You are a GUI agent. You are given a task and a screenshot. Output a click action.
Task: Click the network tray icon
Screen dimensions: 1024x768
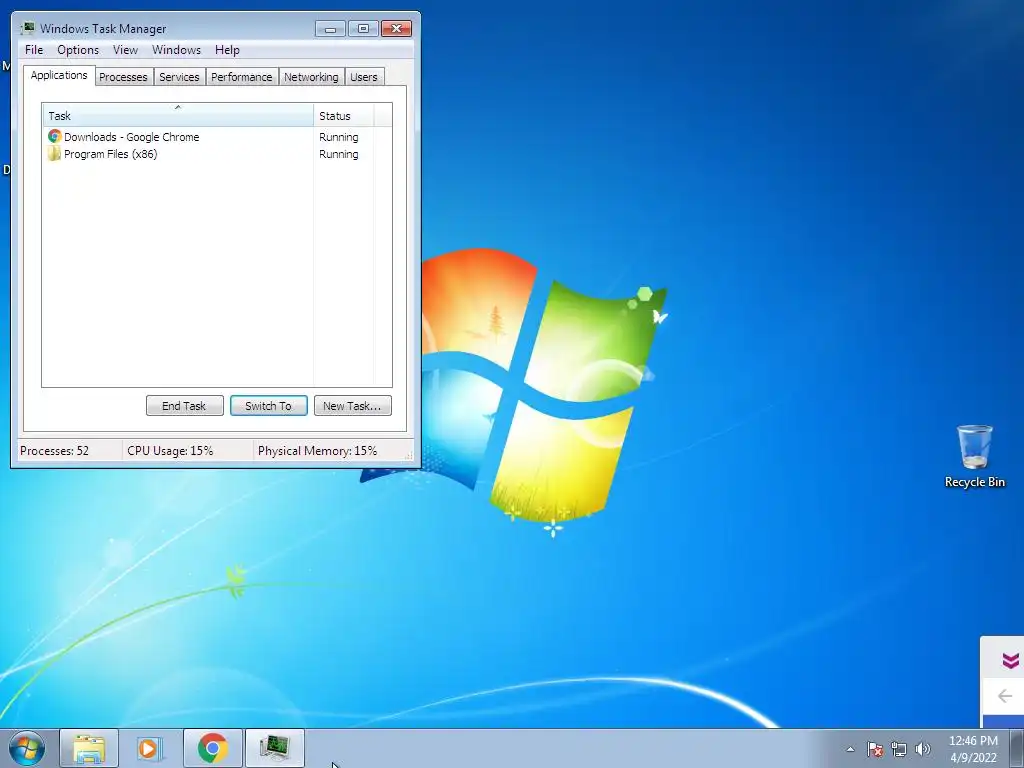click(899, 749)
